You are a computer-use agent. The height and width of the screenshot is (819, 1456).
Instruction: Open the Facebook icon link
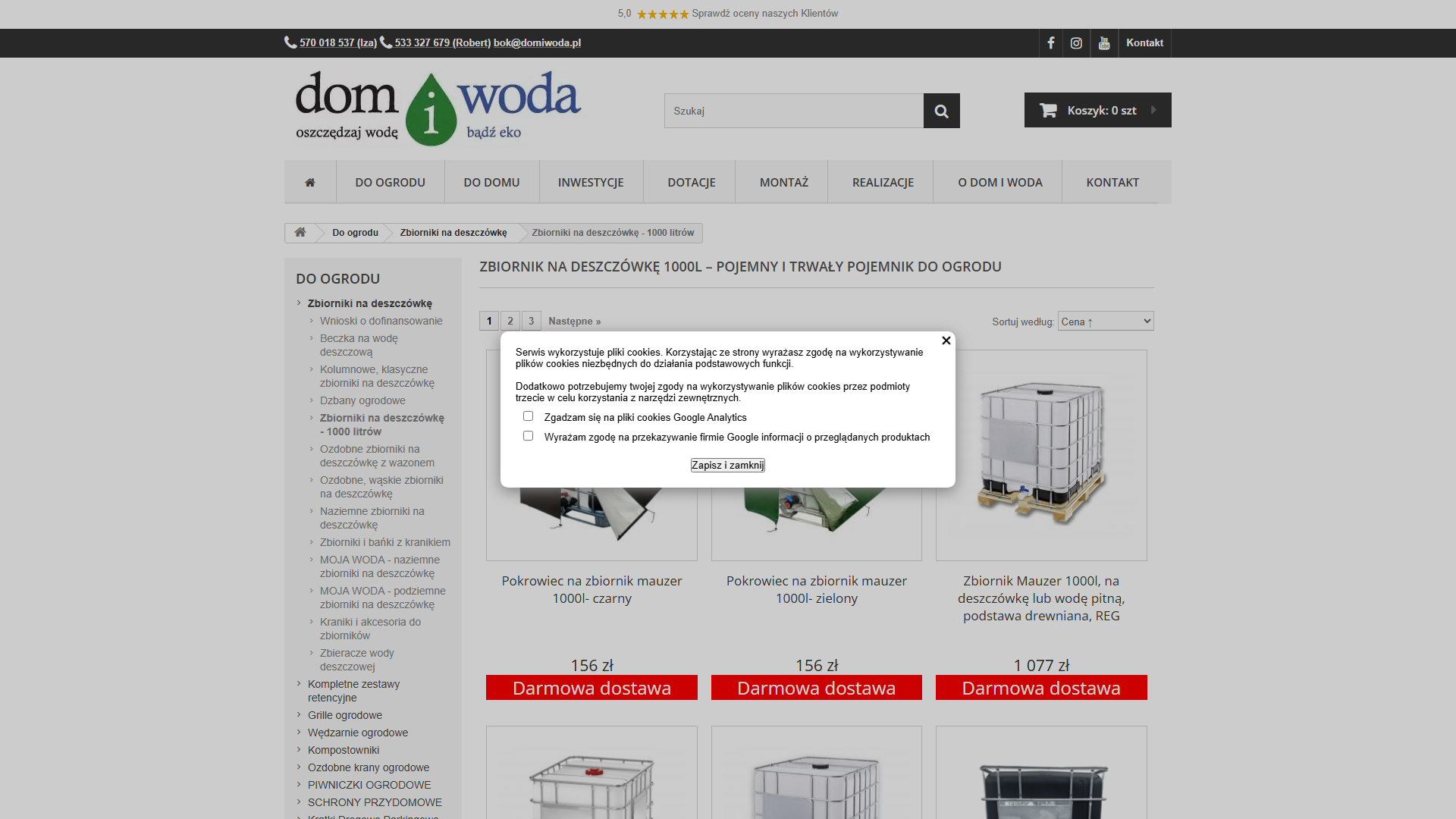point(1051,43)
